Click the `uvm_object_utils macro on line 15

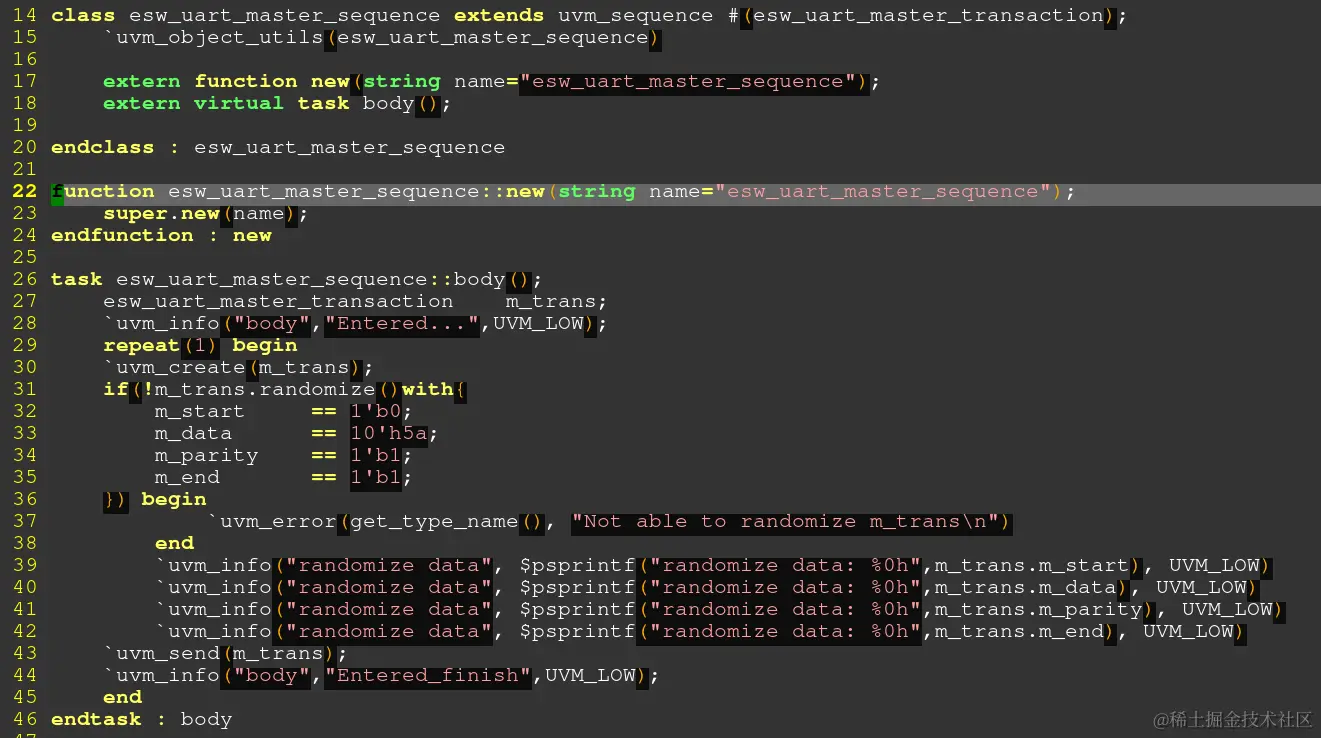click(x=213, y=38)
